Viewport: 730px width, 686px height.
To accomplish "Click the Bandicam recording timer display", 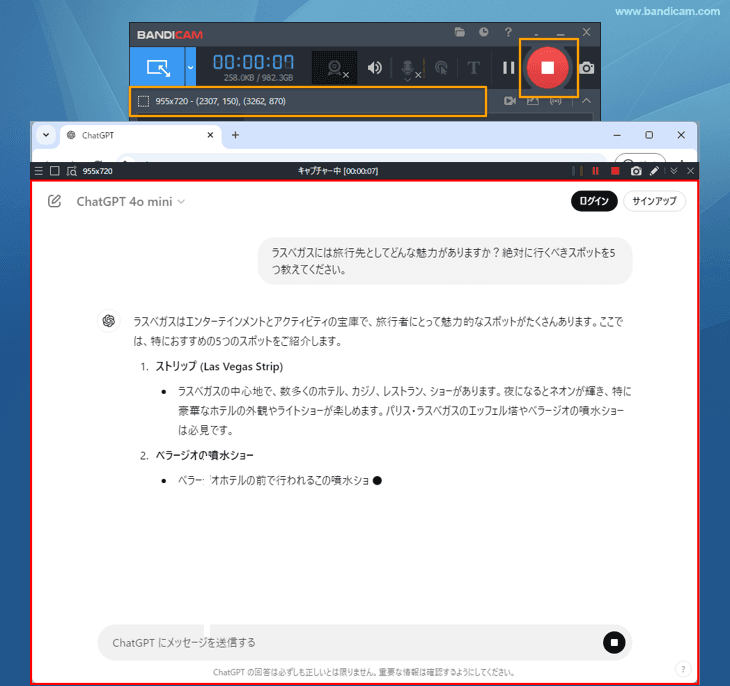I will coord(253,62).
